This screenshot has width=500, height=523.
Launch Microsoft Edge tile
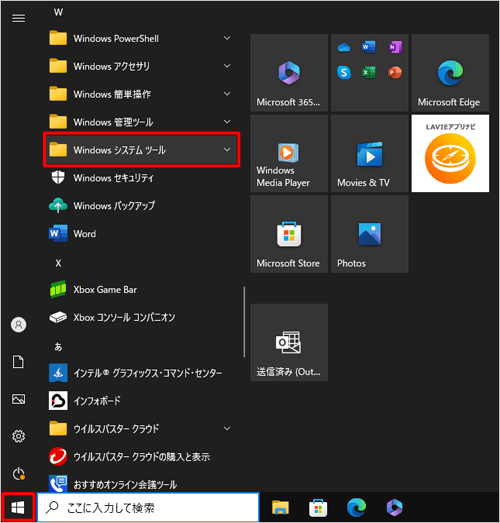[x=450, y=73]
